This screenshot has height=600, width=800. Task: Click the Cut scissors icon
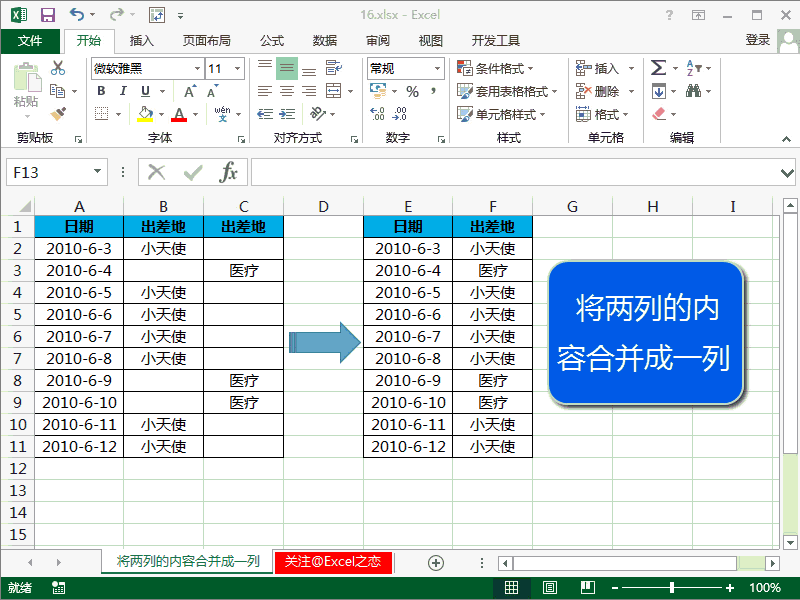point(58,68)
